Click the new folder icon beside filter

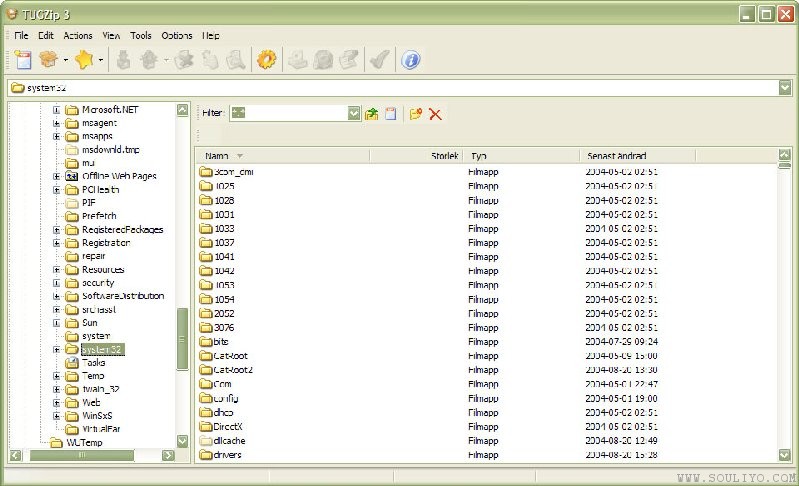416,114
